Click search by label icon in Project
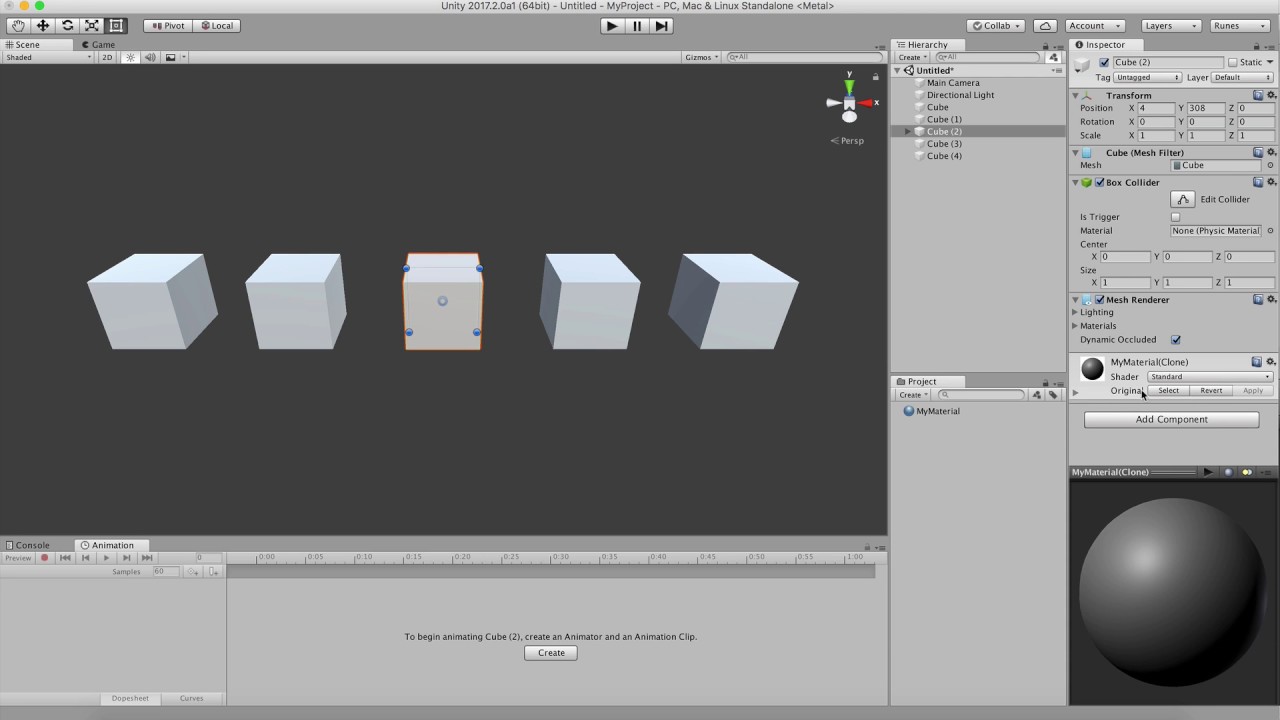The height and width of the screenshot is (720, 1280). coord(1053,395)
